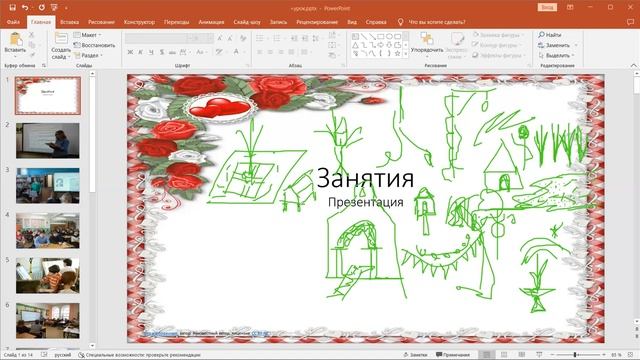Expand the shapes gallery more arrow
Screen dimensions: 640x360
coord(405,54)
